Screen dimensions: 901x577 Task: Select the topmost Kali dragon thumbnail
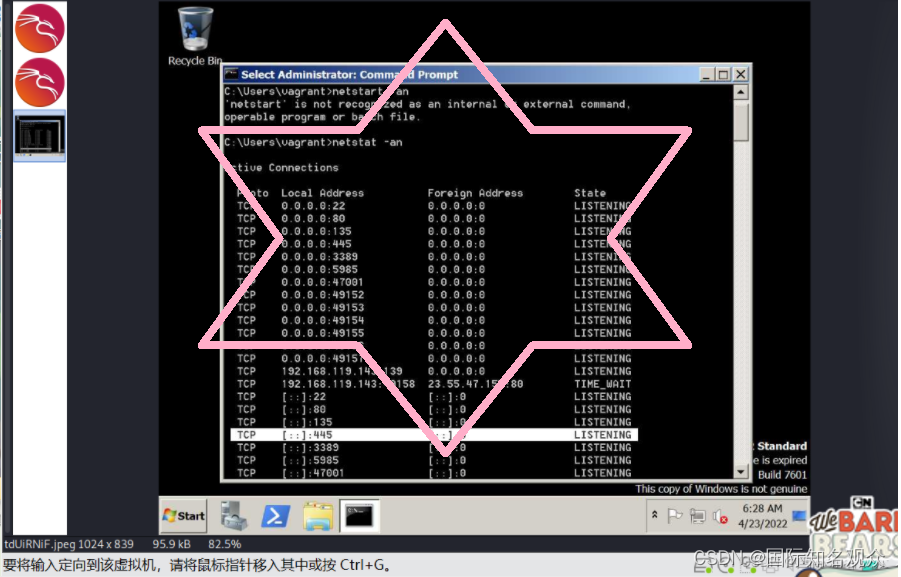[40, 28]
